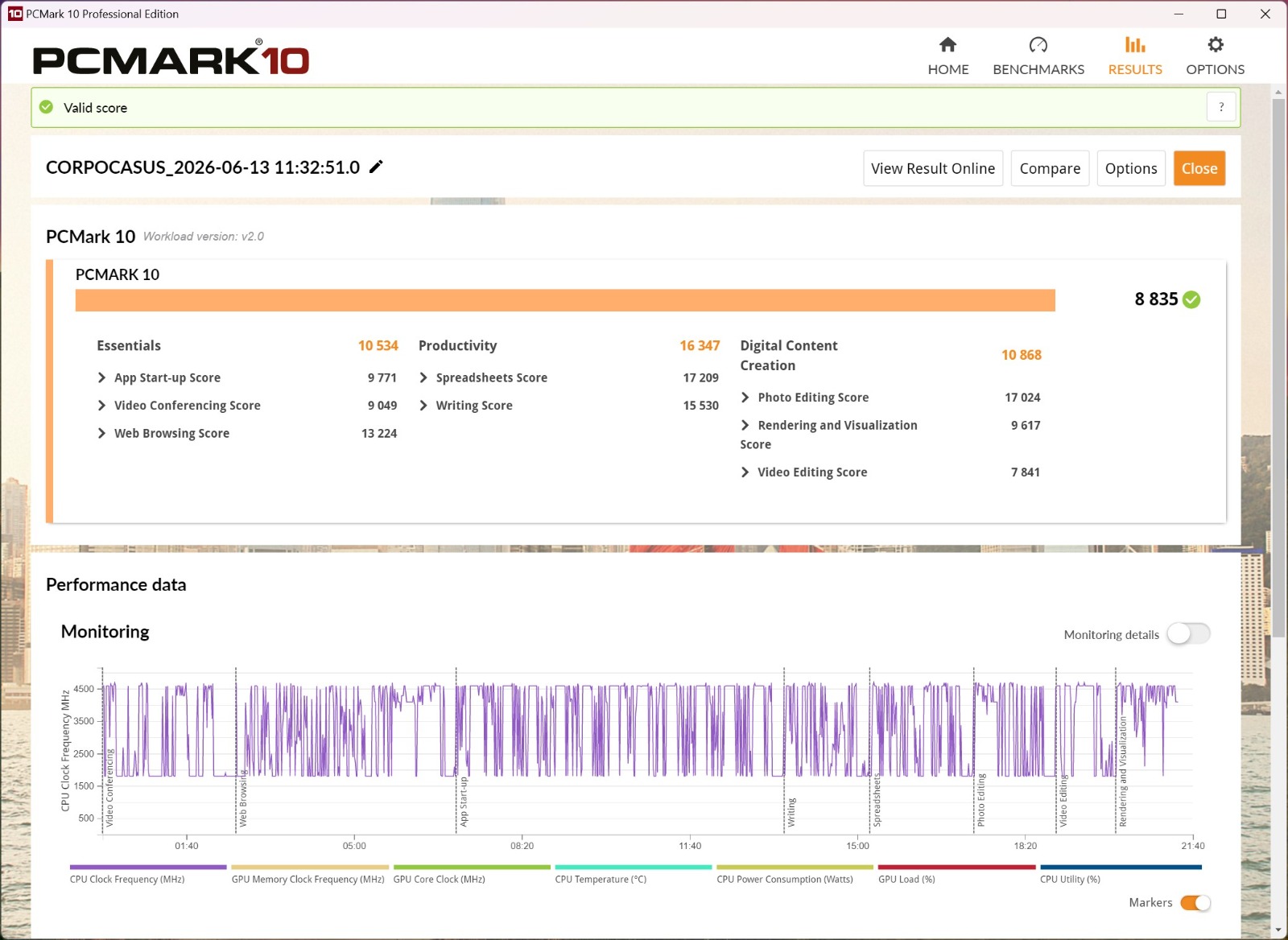The image size is (1288, 940).
Task: Click the PCMark 10 logo
Action: click(x=171, y=59)
